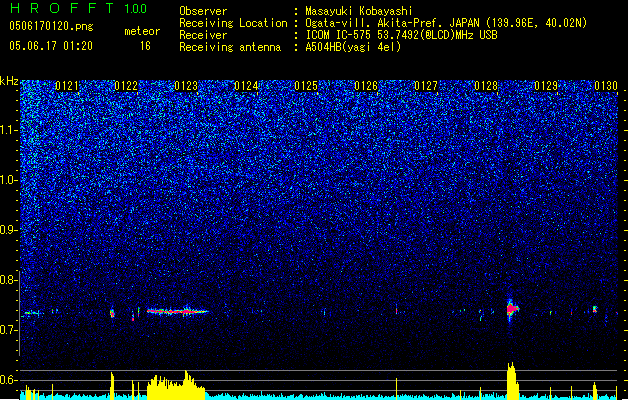Screen dimensions: 629x400
Task: Click the 1.0 kHz axis tick label
Action: (9, 180)
